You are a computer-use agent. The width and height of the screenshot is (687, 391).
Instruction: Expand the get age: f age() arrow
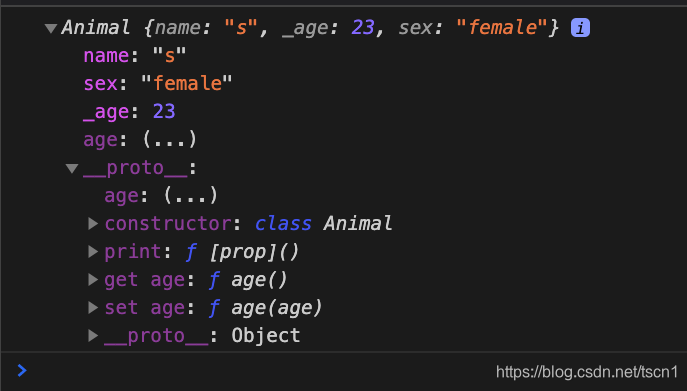point(92,280)
